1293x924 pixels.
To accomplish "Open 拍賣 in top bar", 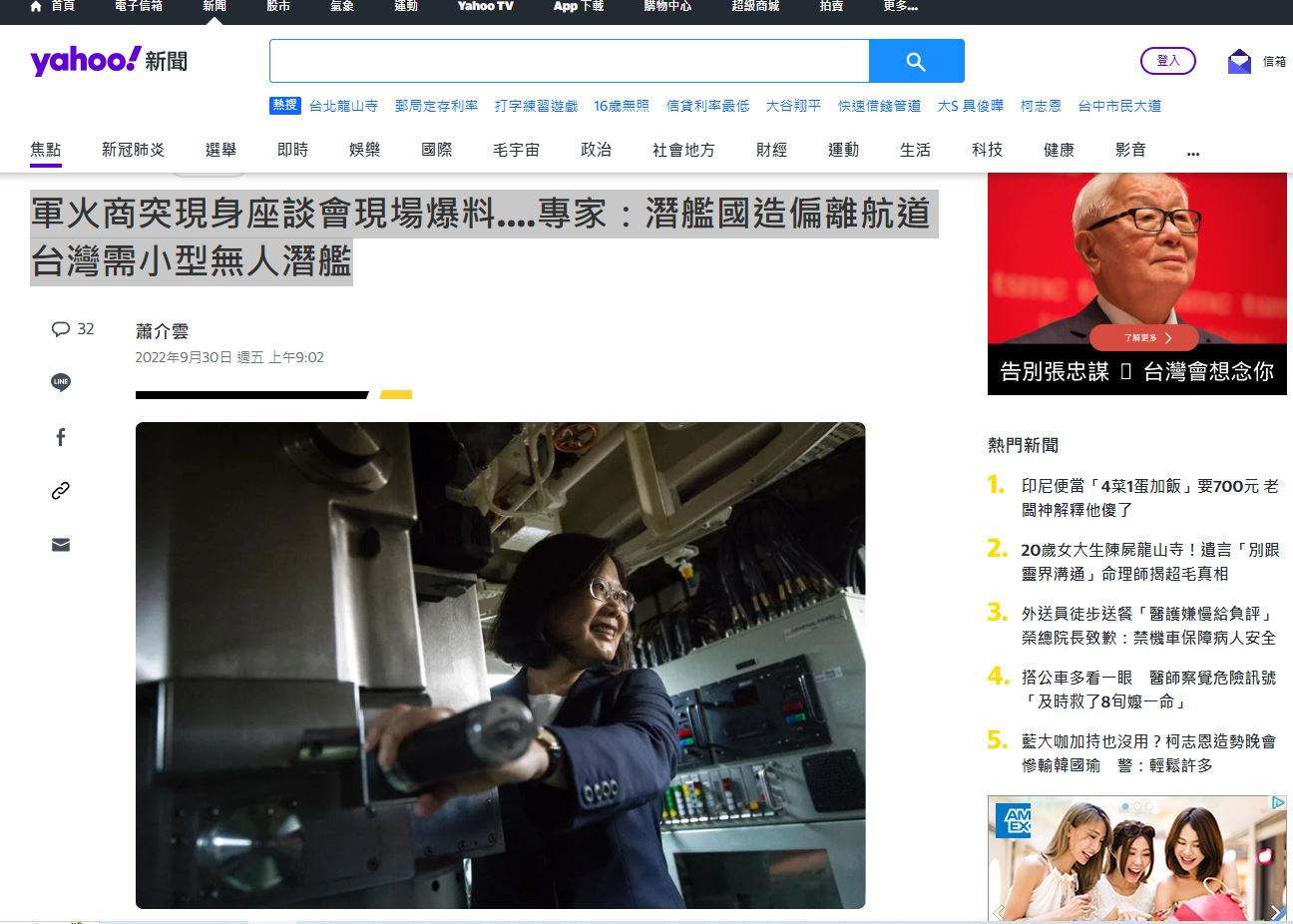I will click(x=831, y=6).
